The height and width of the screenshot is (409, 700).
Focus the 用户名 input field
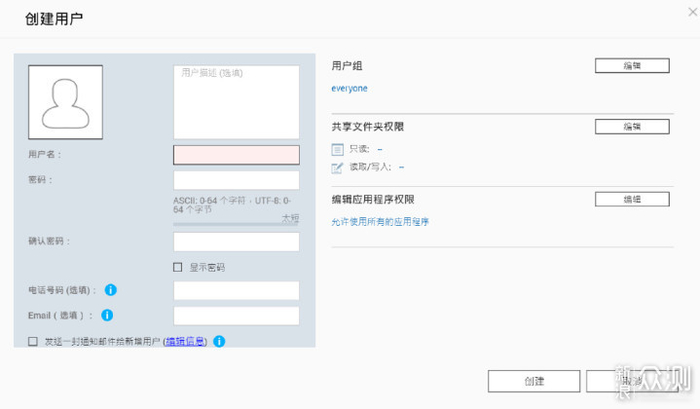[236, 155]
